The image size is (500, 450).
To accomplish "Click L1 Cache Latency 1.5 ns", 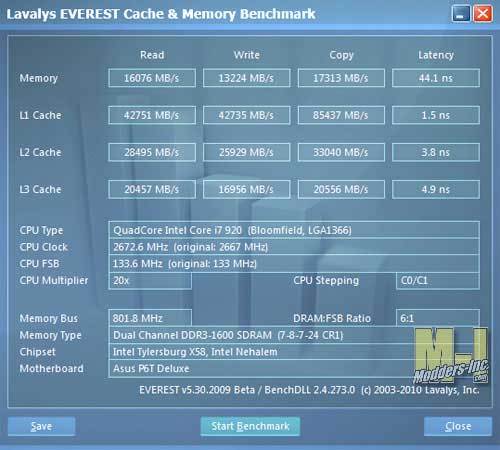I will click(x=436, y=115).
